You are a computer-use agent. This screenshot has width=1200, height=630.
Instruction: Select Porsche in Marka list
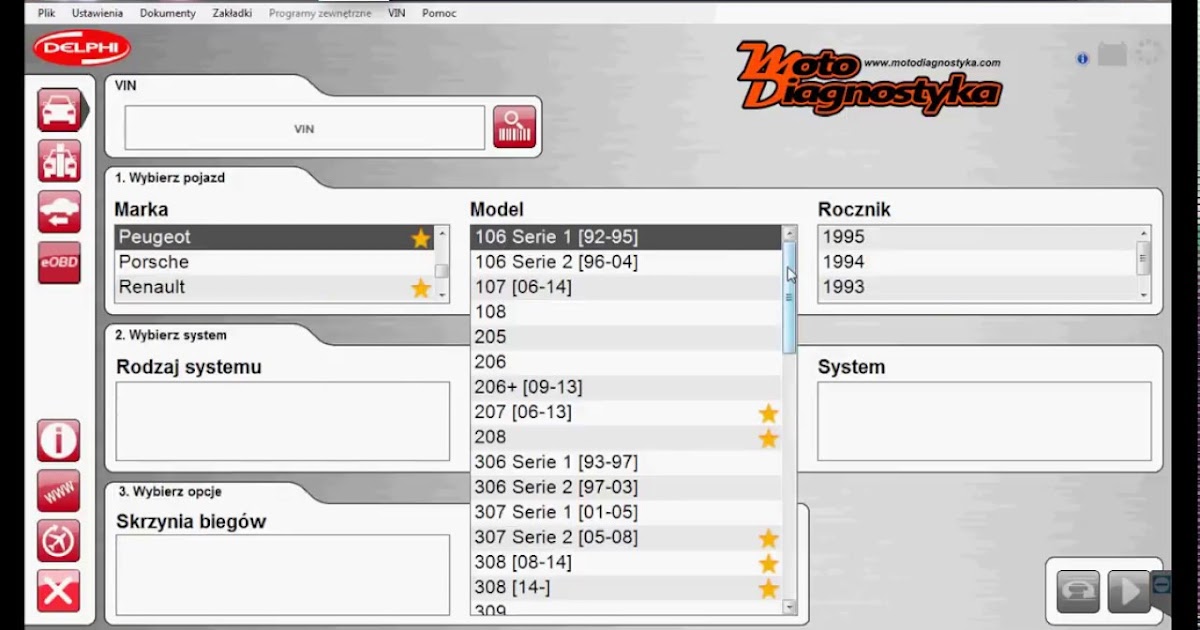pyautogui.click(x=275, y=262)
